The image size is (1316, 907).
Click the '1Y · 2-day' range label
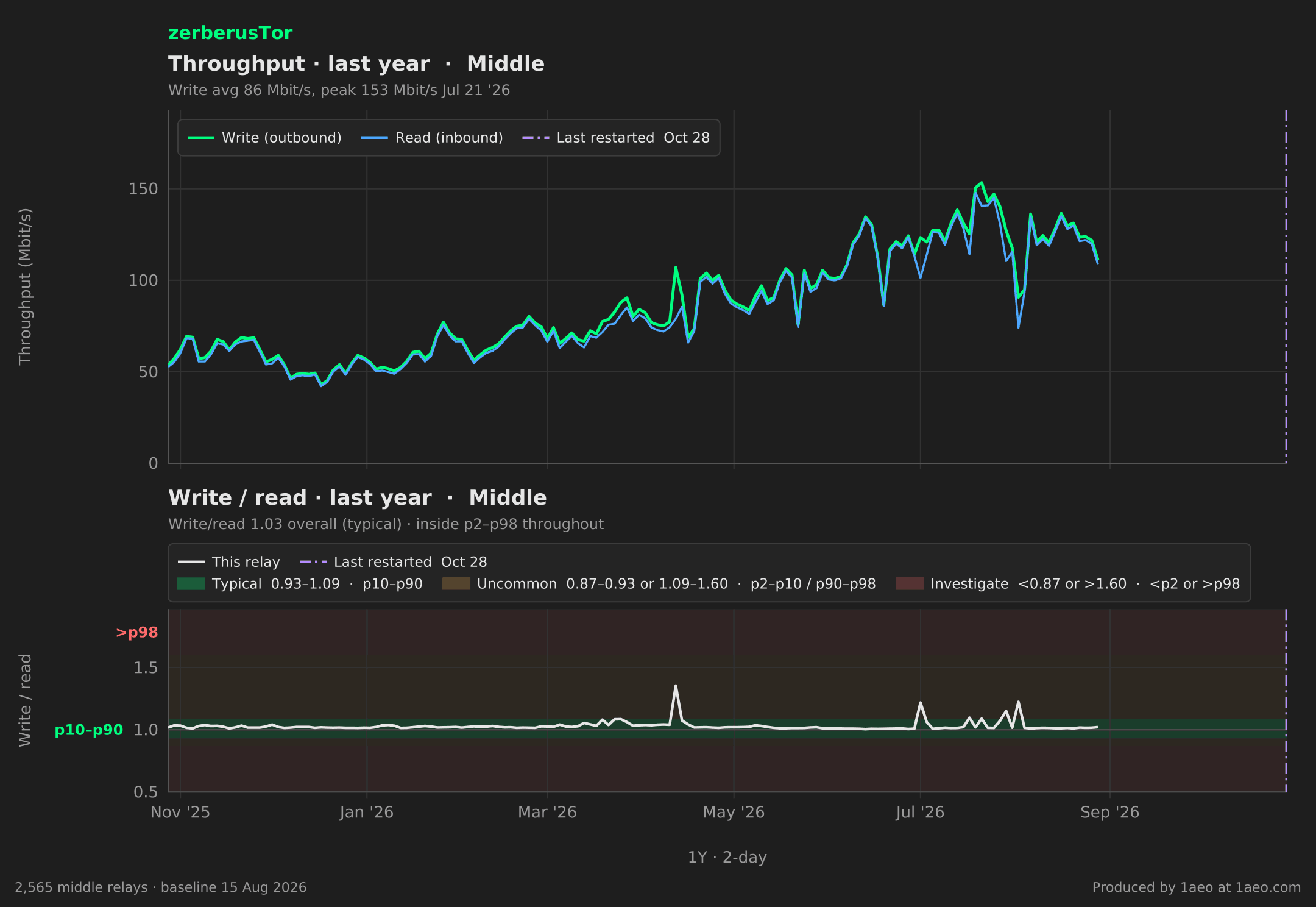(x=727, y=858)
